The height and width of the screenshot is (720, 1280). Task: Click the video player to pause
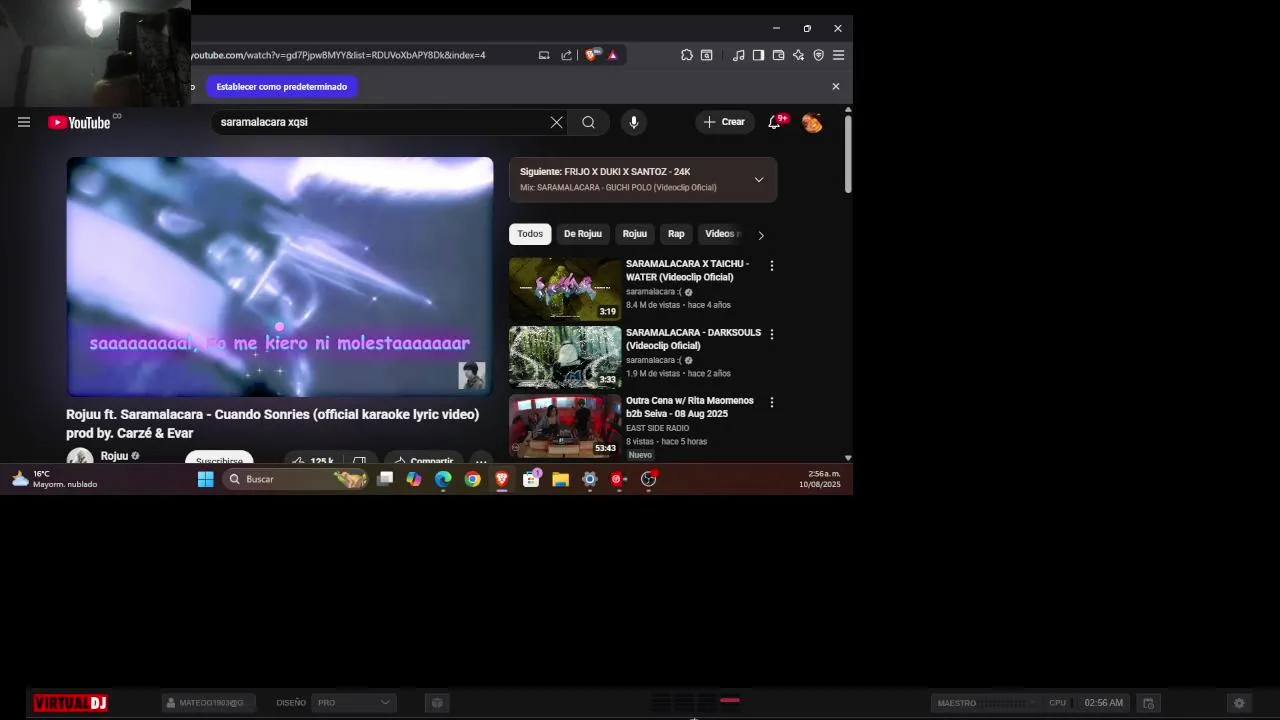pos(280,277)
